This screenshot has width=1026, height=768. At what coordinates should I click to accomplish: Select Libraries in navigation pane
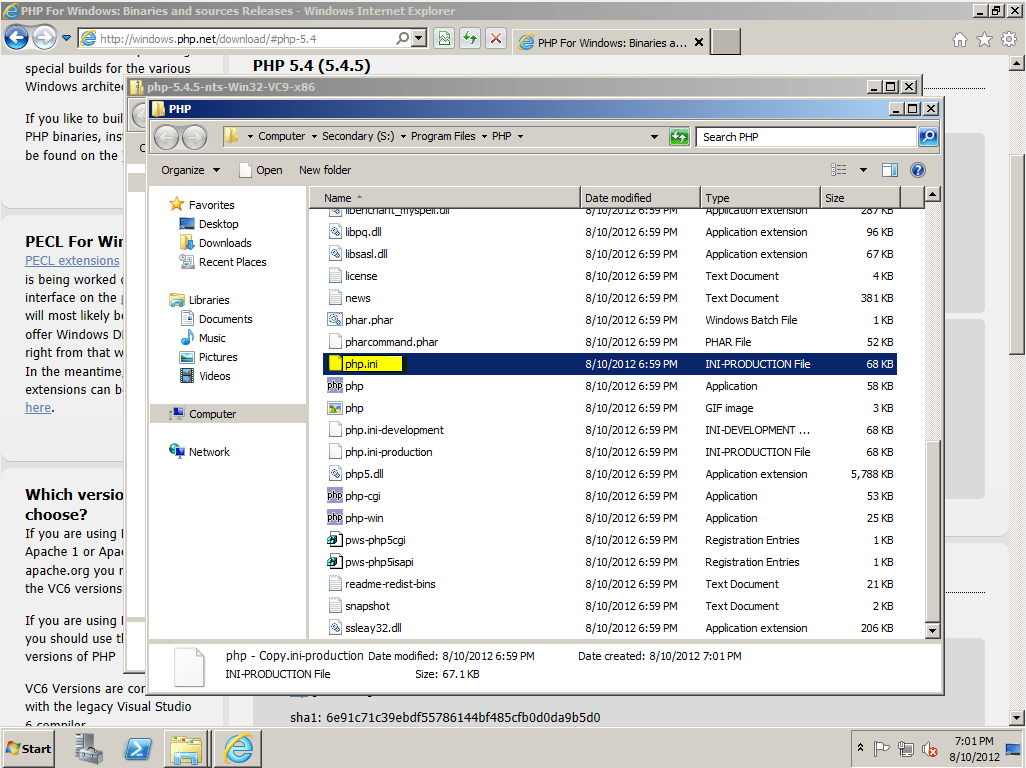200,300
